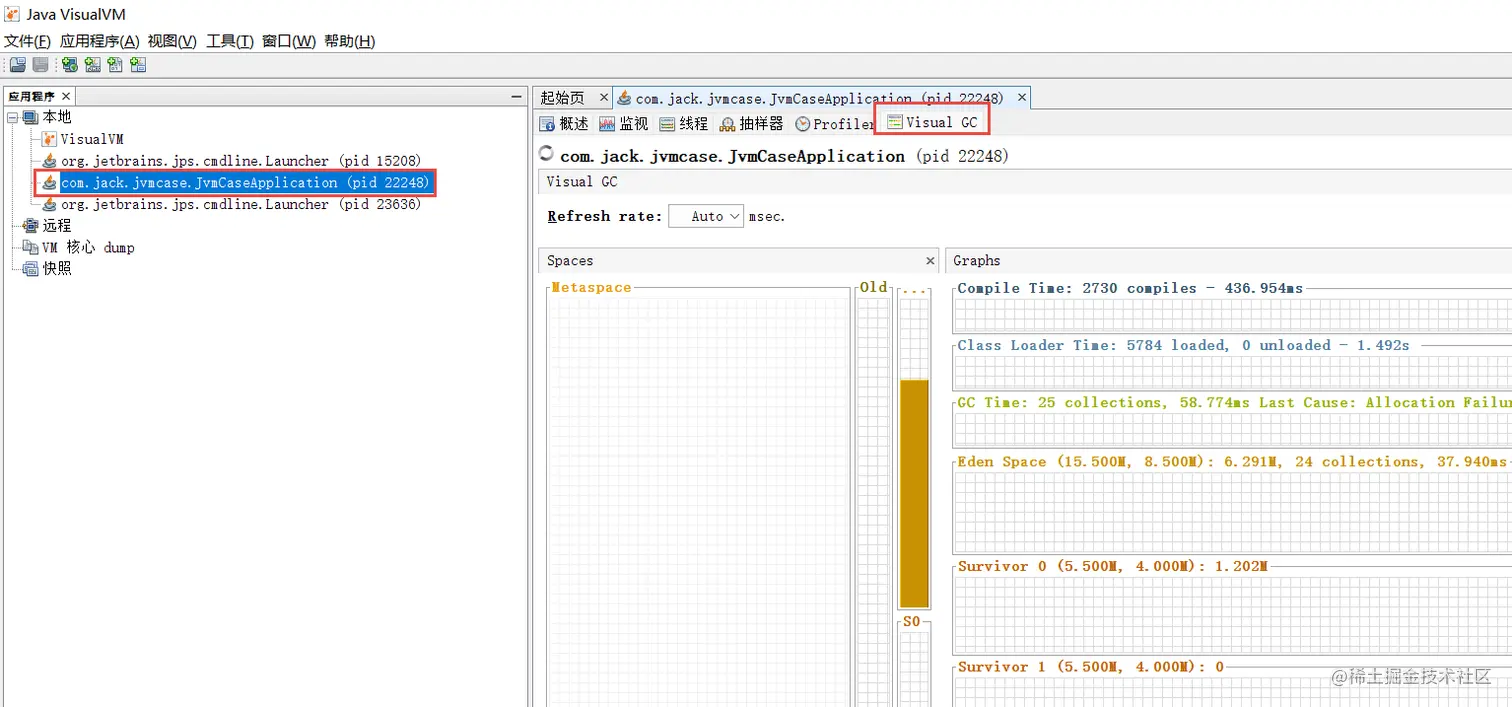Close the JvmCaseApplication document tab
This screenshot has width=1512, height=707.
click(x=1022, y=97)
